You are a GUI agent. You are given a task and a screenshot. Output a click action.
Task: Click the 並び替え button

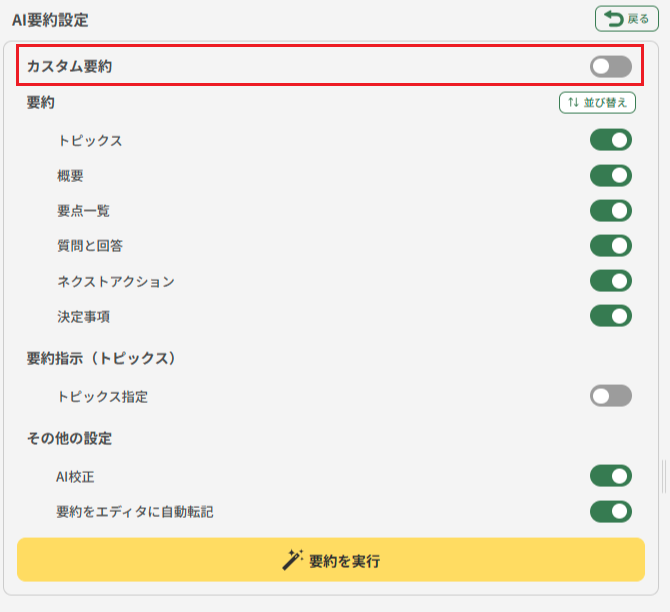coord(597,102)
